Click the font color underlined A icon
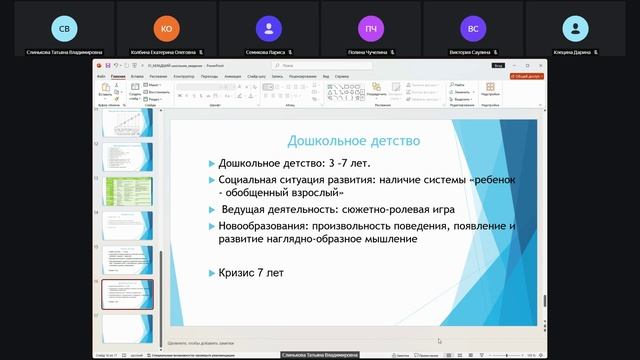 point(251,96)
